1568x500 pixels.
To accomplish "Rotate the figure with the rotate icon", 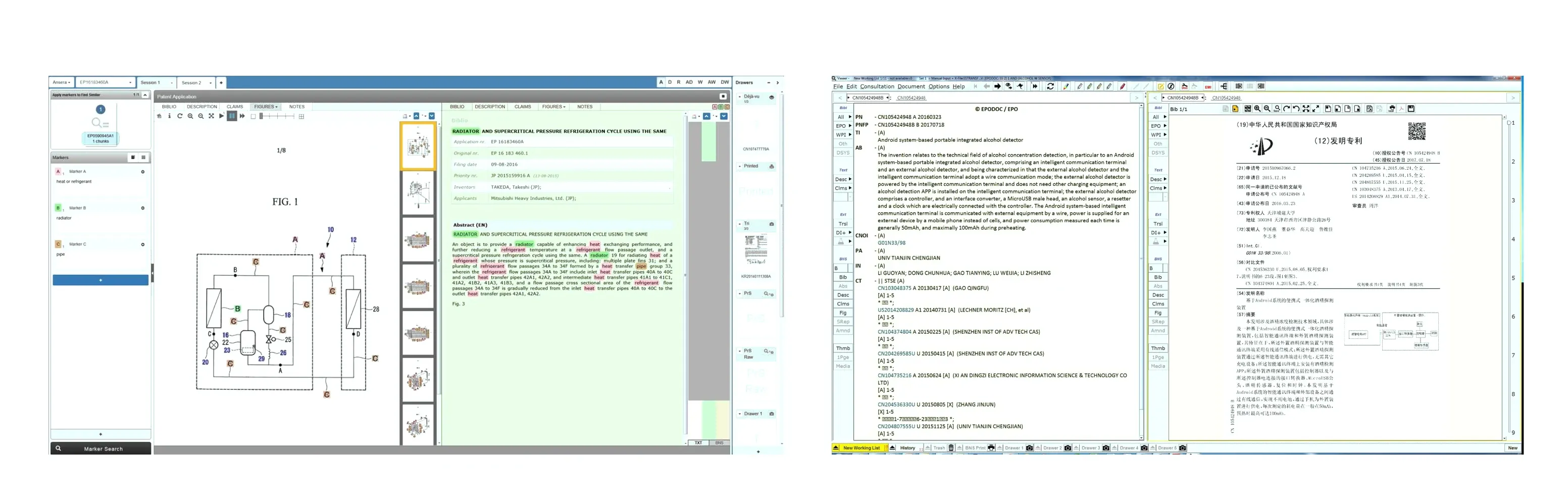I will point(180,116).
